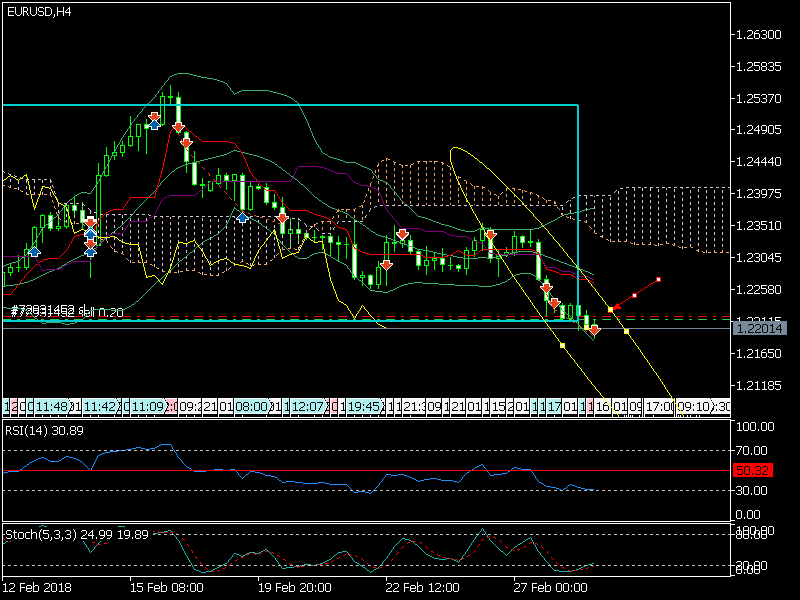Screen dimensions: 800x600
Task: Select the 11:09 event time marker
Action: point(148,407)
